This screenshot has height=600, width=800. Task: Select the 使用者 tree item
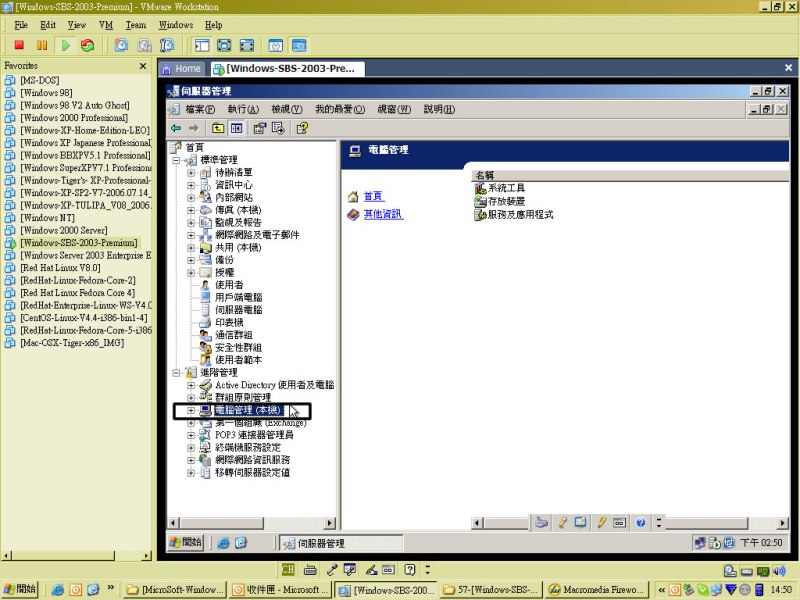coord(229,285)
